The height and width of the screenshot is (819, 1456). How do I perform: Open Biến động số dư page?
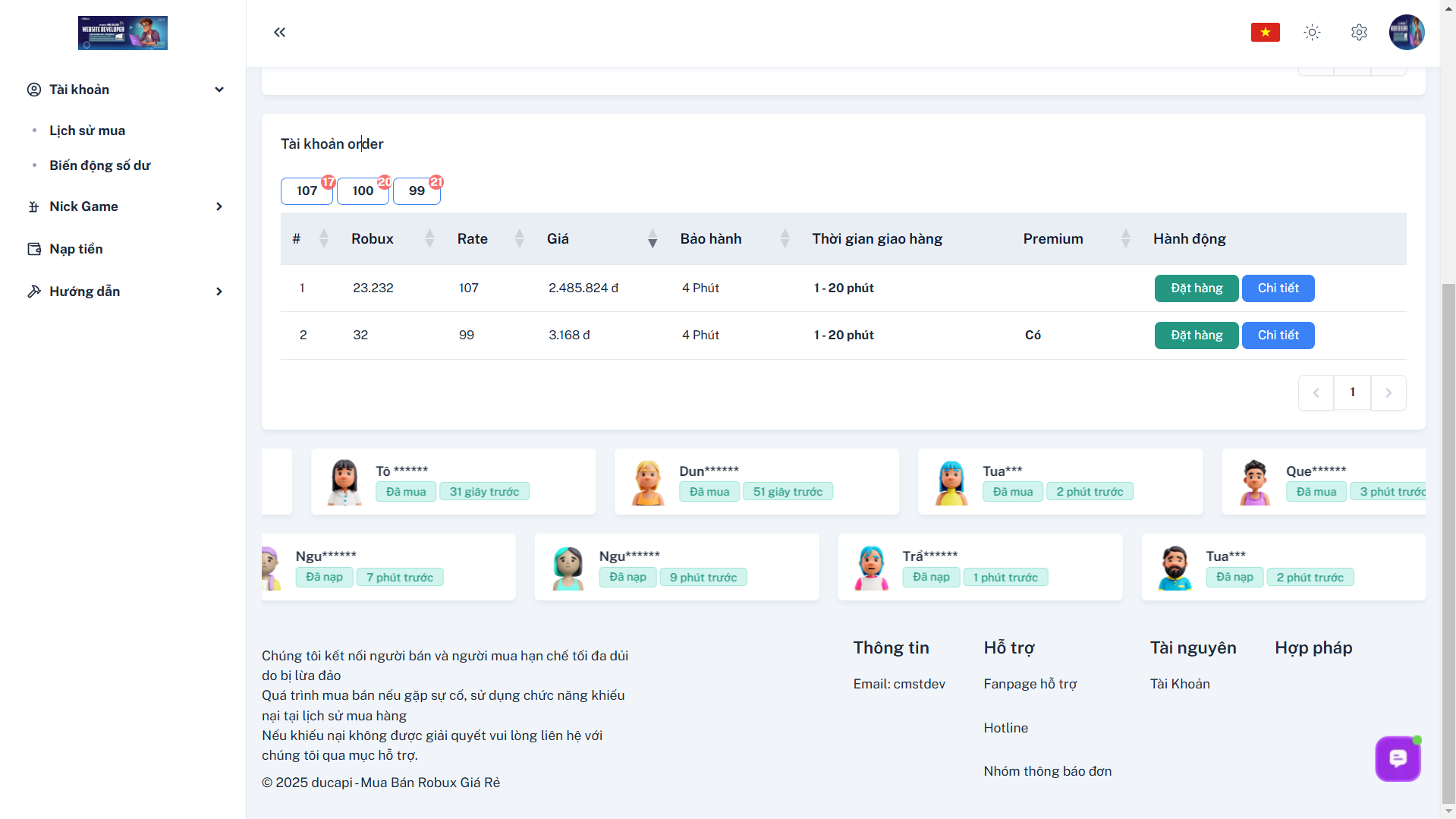pos(100,165)
